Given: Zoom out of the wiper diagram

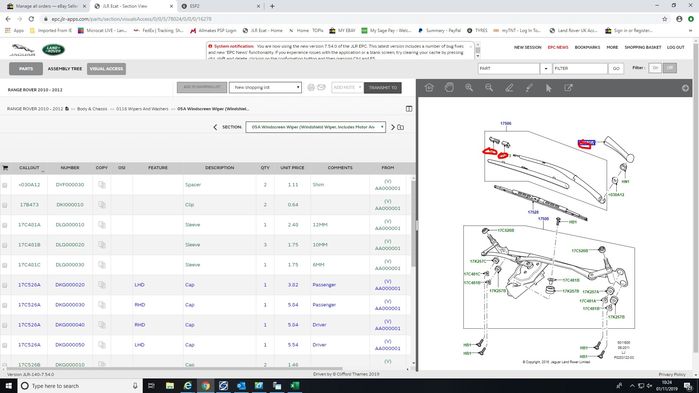Looking at the screenshot, I should coord(489,88).
